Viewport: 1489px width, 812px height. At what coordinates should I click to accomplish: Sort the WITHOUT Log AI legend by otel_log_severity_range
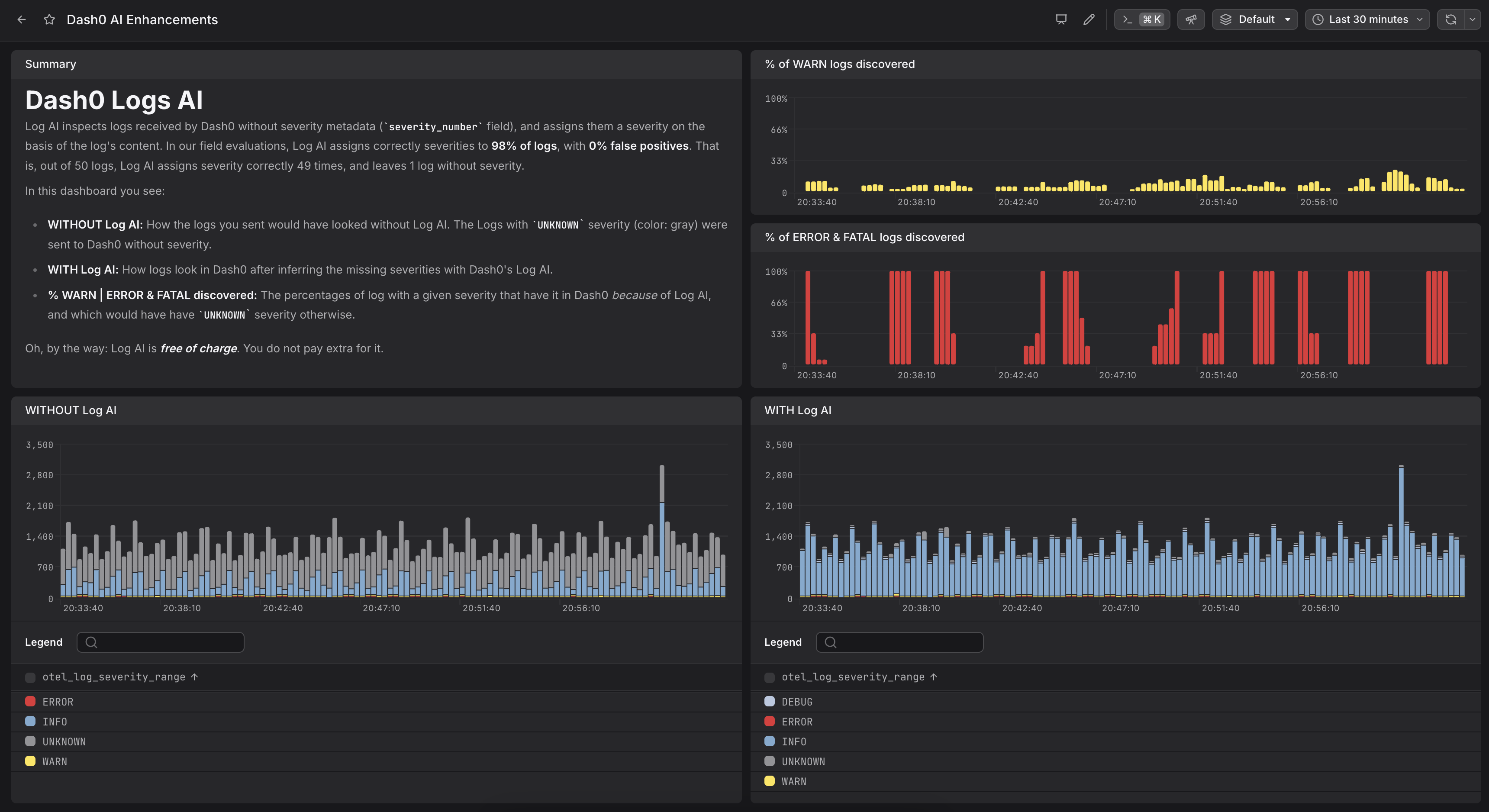click(x=114, y=677)
